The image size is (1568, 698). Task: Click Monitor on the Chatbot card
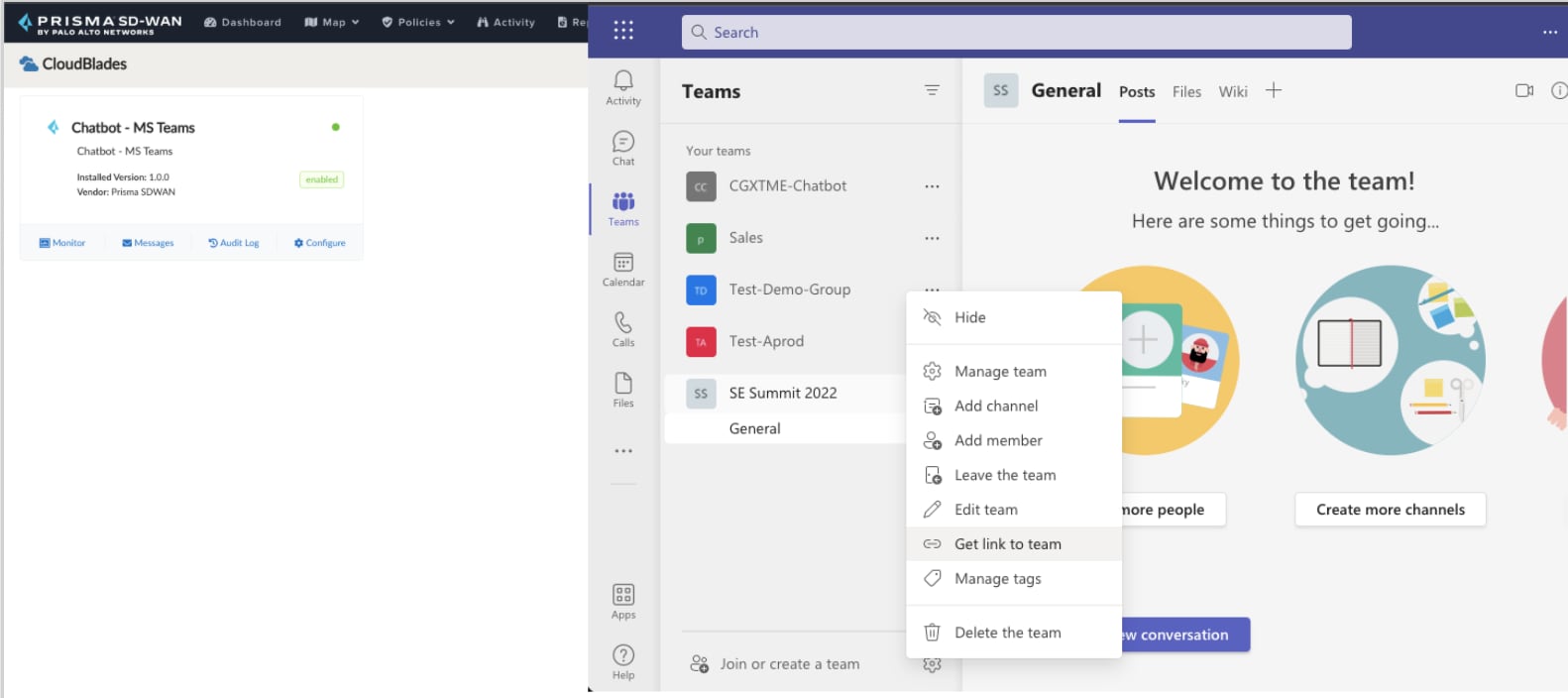[62, 243]
